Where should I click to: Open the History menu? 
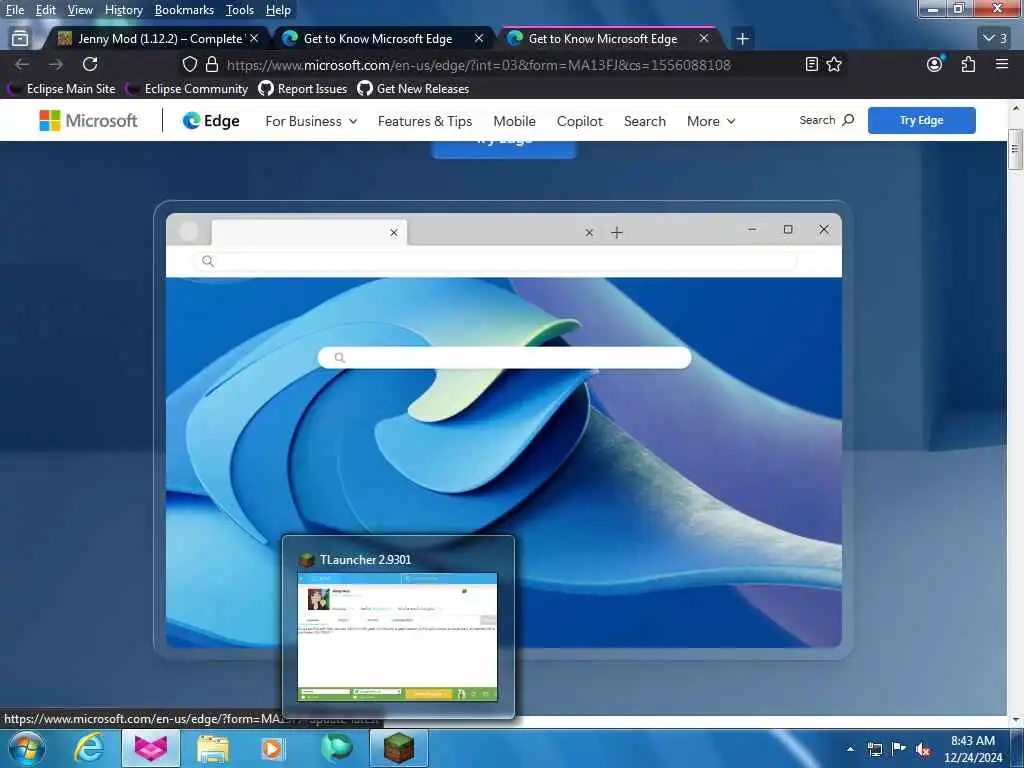123,10
